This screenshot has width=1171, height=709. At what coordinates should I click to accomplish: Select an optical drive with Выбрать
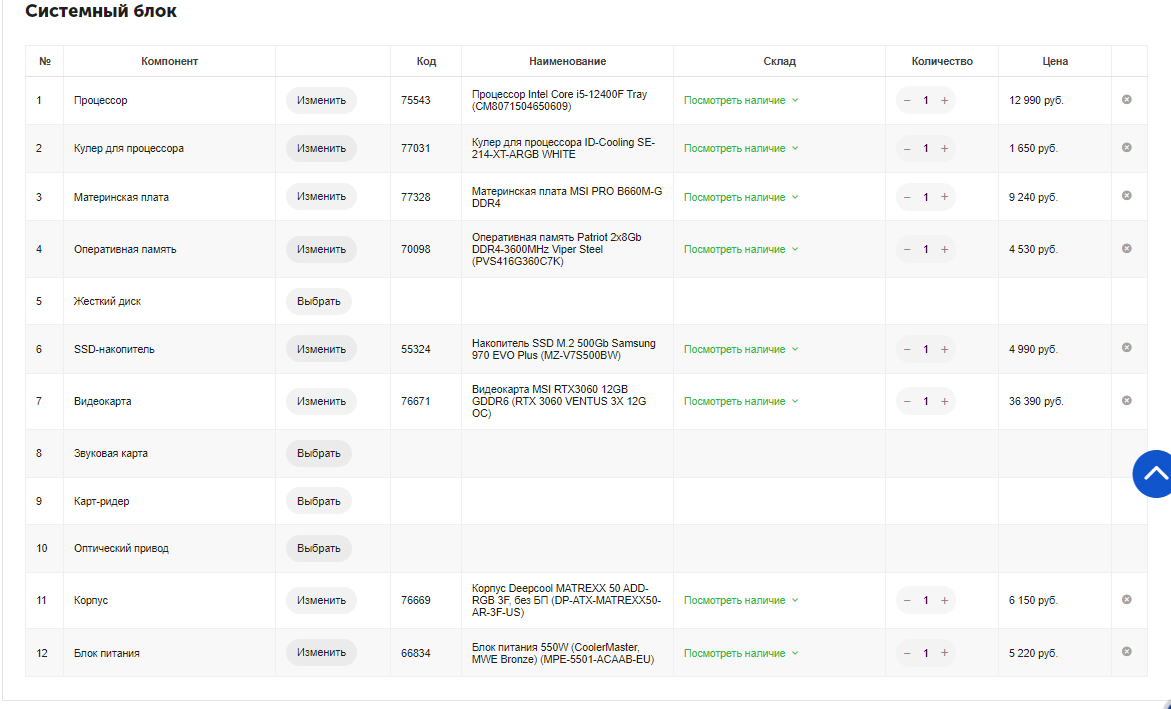[318, 548]
